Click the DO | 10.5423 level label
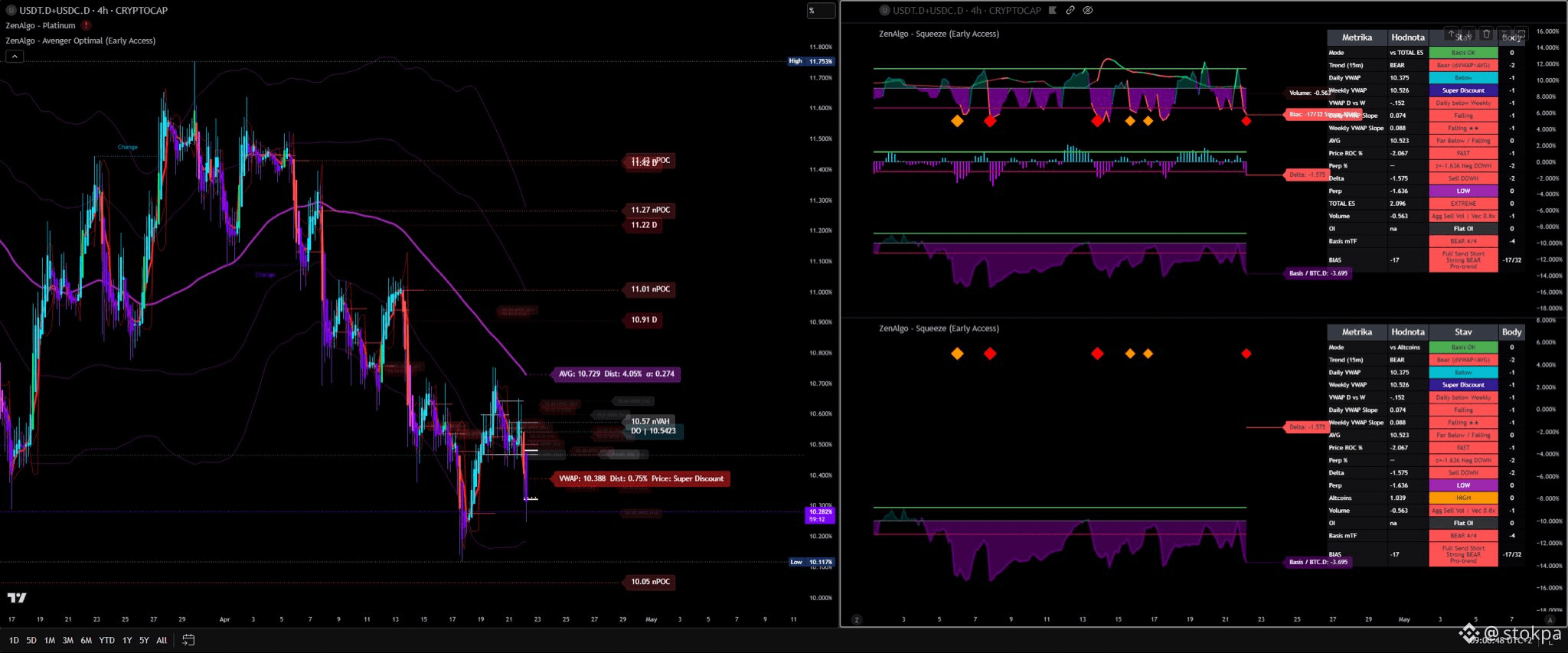1568x653 pixels. tap(654, 431)
